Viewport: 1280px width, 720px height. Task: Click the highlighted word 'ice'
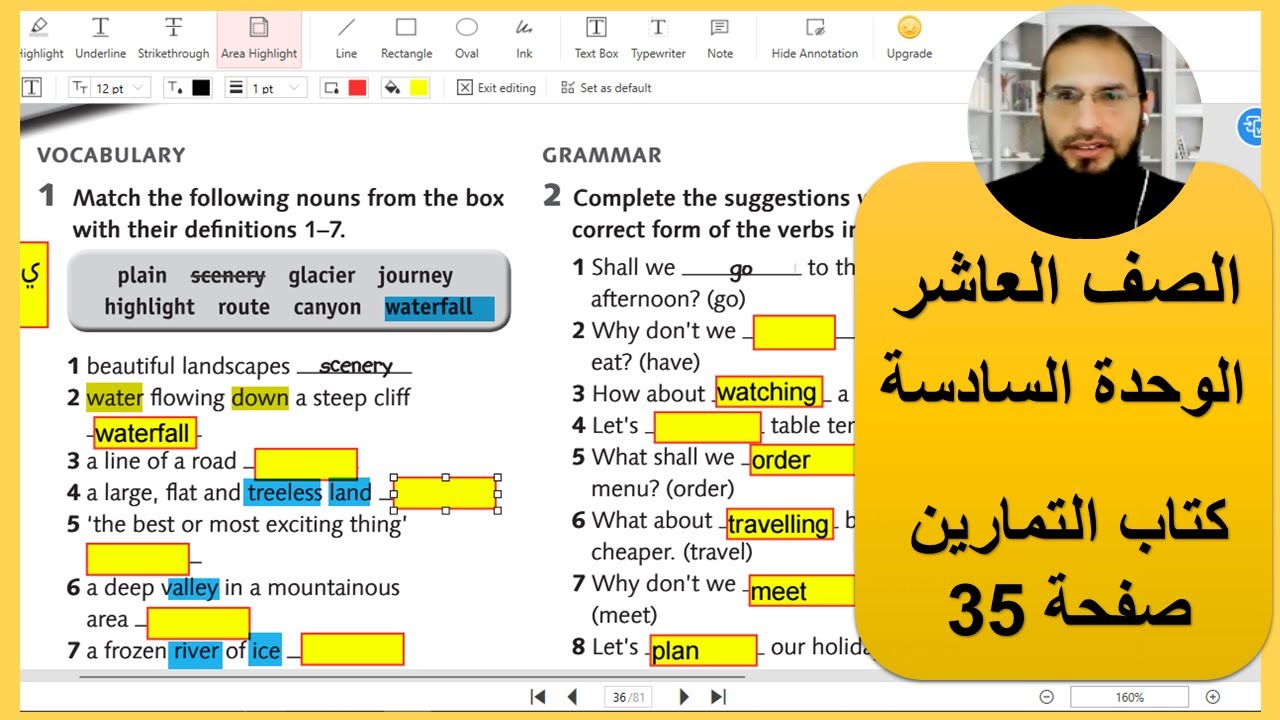click(266, 652)
